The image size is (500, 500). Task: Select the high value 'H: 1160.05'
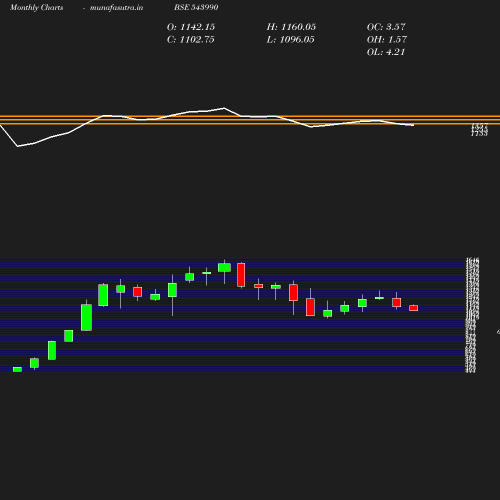click(291, 27)
